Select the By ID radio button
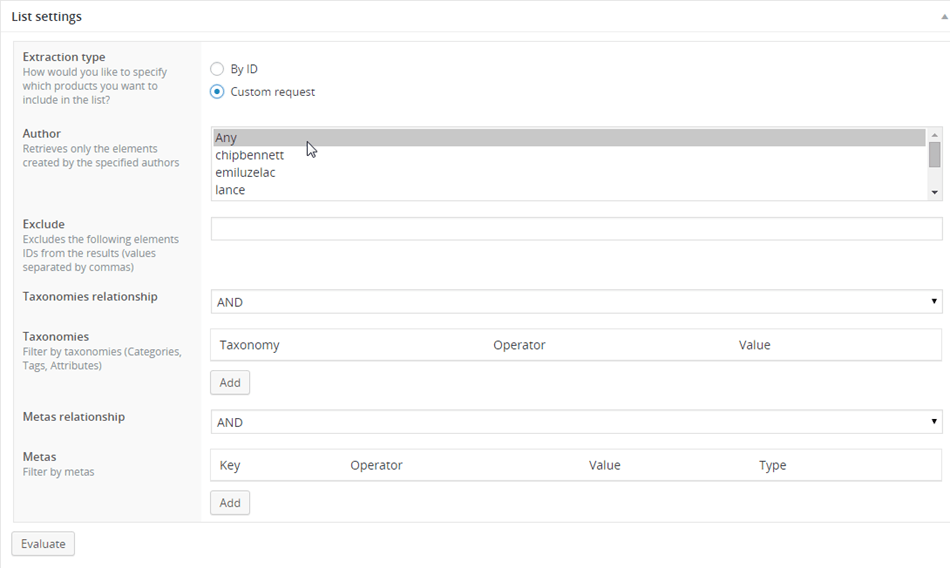Screen dimensions: 950x568 click(x=217, y=68)
